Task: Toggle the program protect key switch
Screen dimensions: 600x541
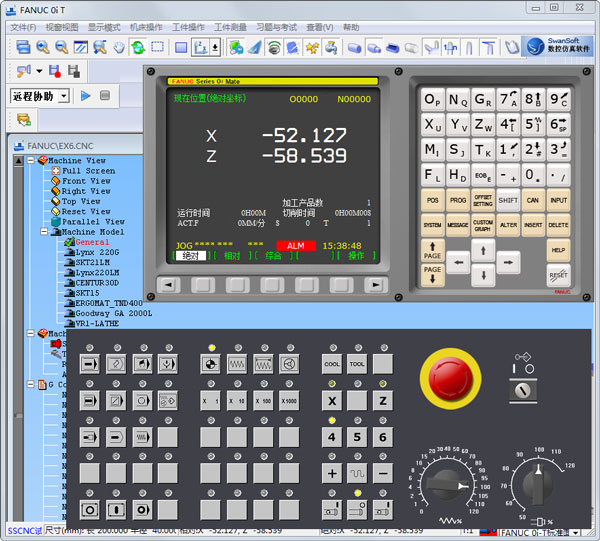Action: 523,391
